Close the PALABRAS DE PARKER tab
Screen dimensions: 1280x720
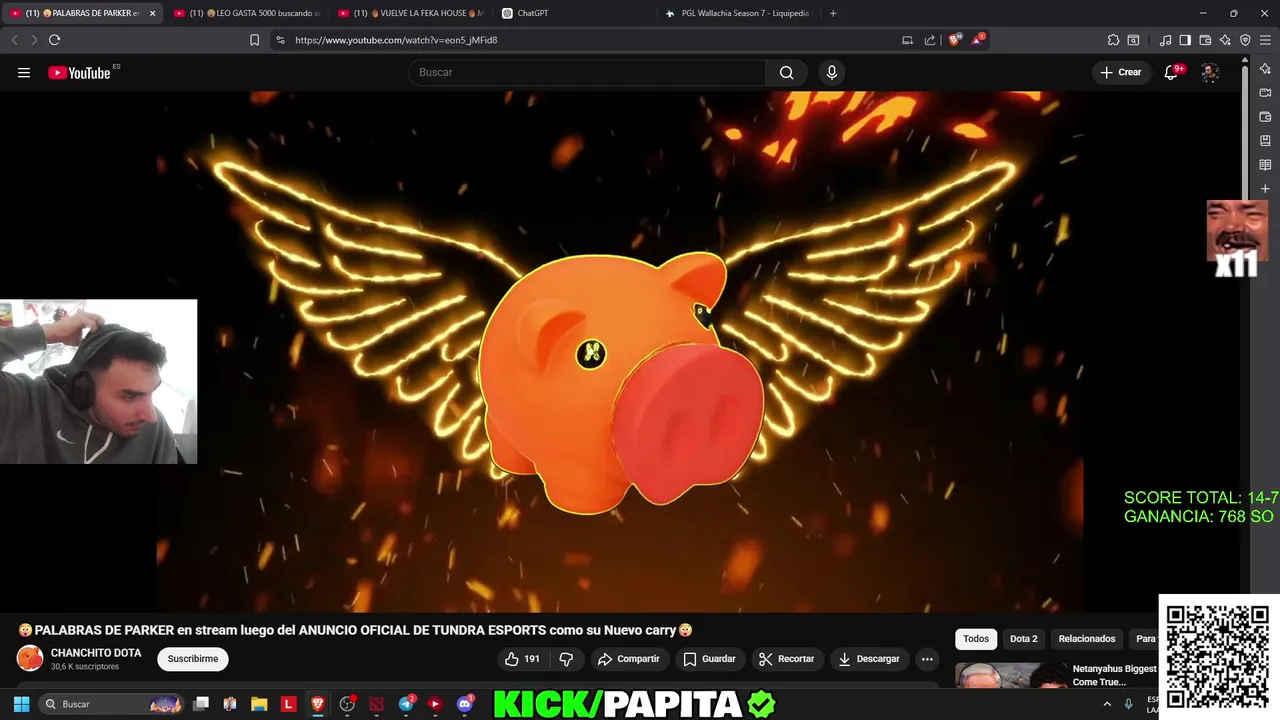coord(152,13)
